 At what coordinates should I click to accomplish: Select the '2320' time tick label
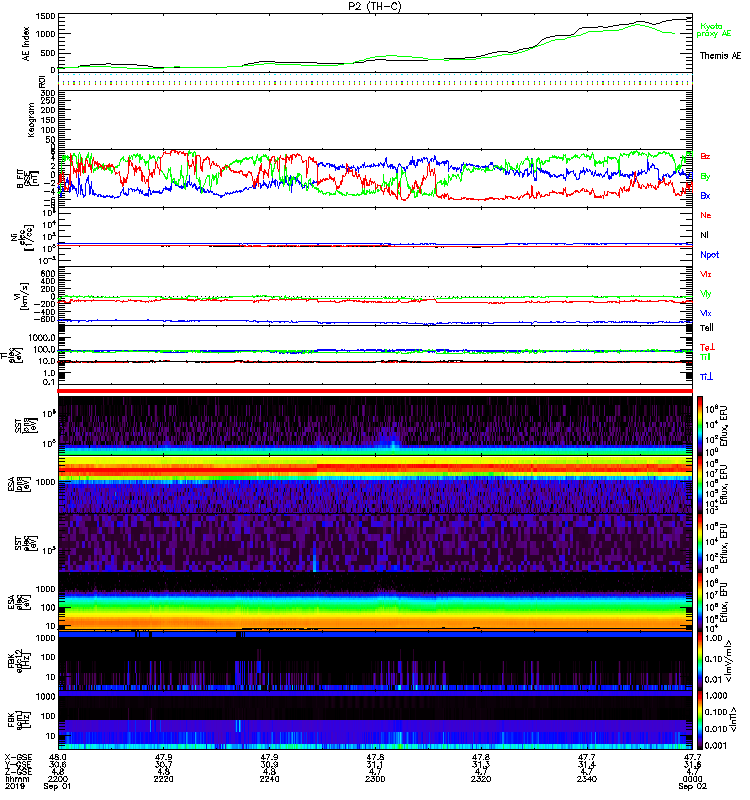pyautogui.click(x=481, y=779)
